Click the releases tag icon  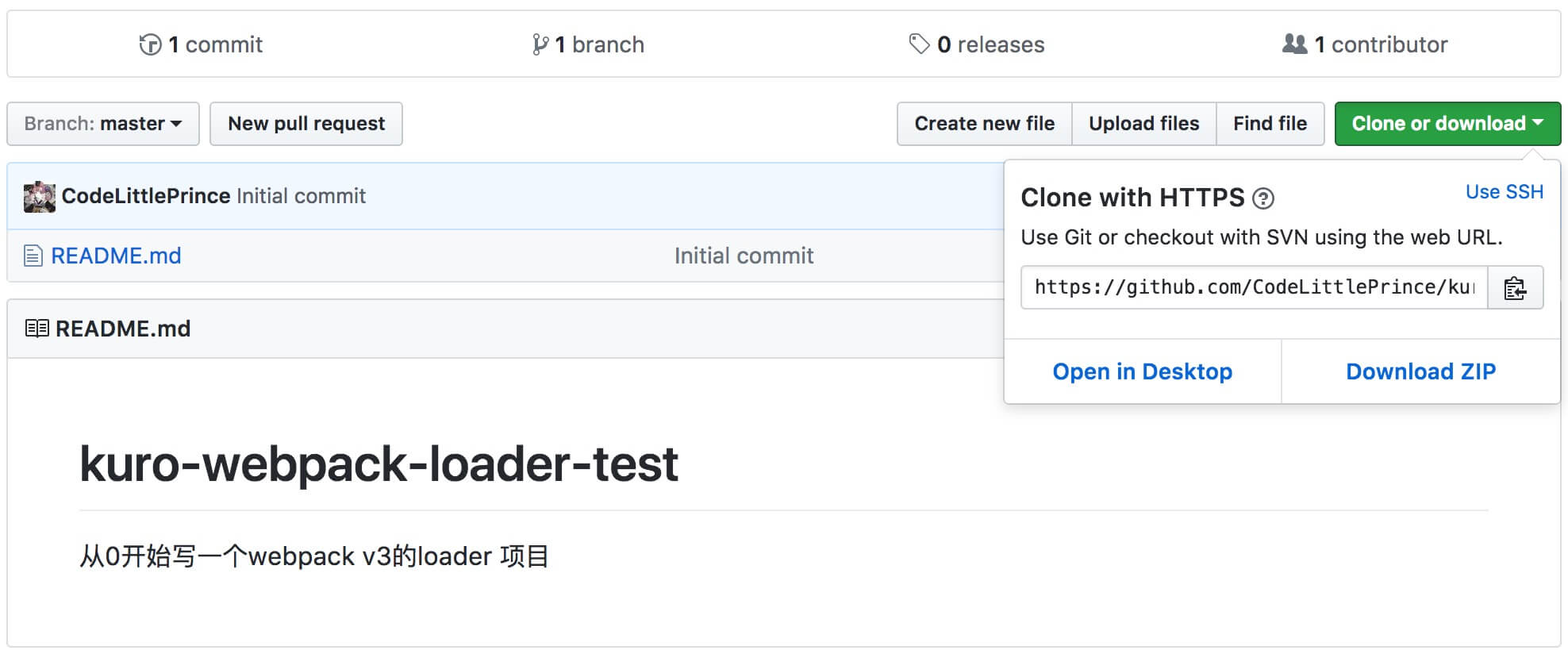(919, 44)
